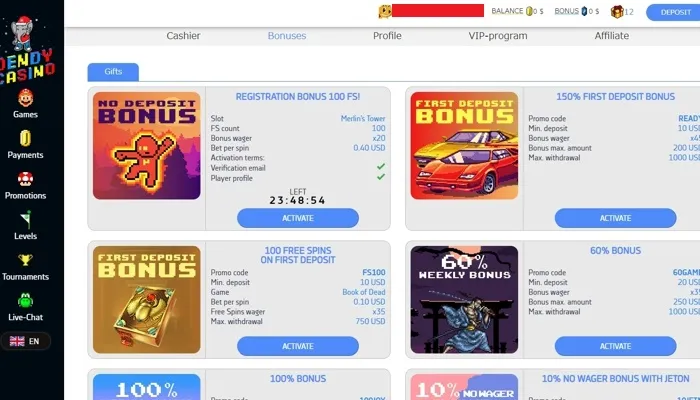700x400 pixels.
Task: Click the user avatar icon in header
Action: (x=385, y=11)
